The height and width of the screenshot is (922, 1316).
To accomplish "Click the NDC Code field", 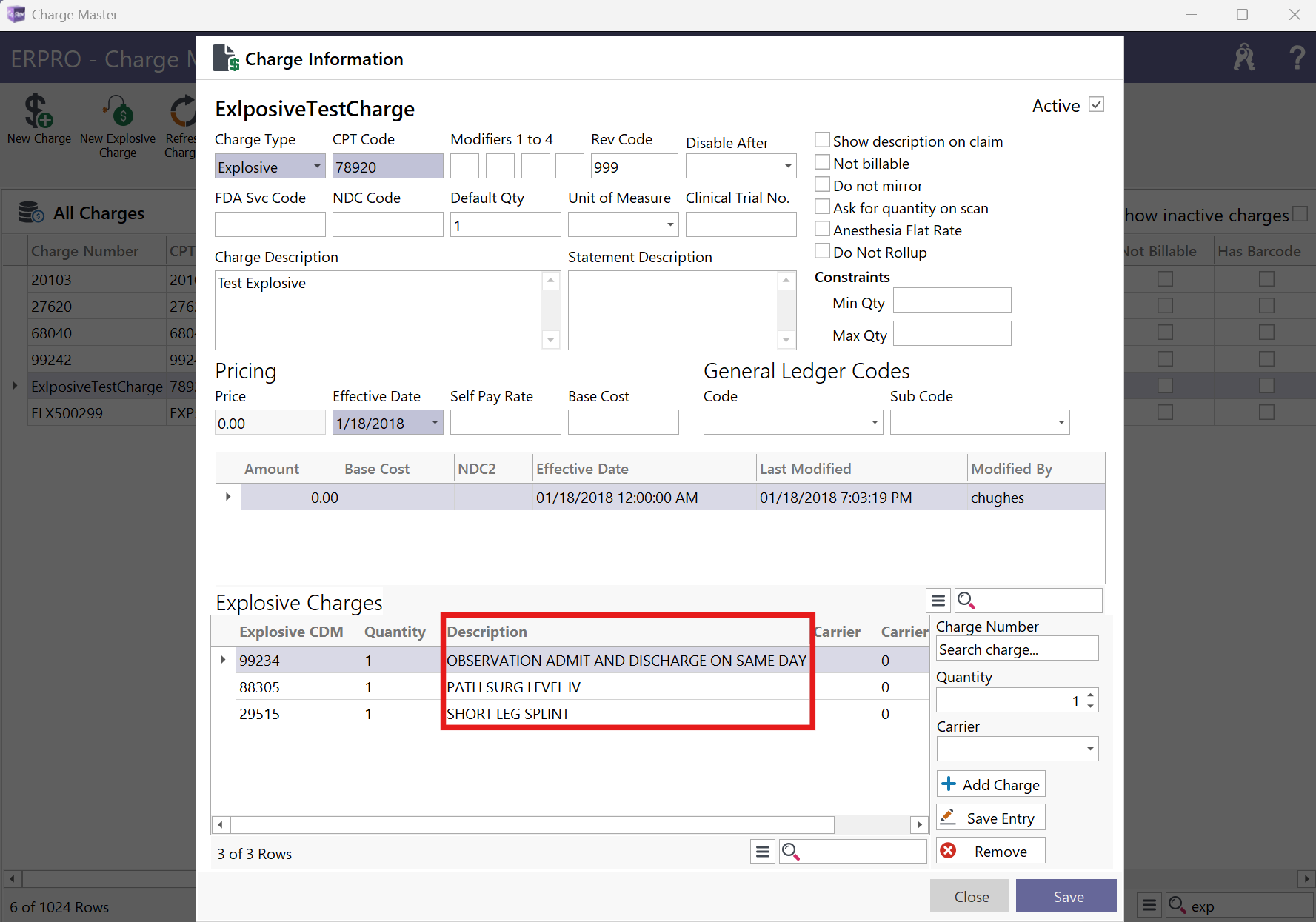I will [x=387, y=224].
